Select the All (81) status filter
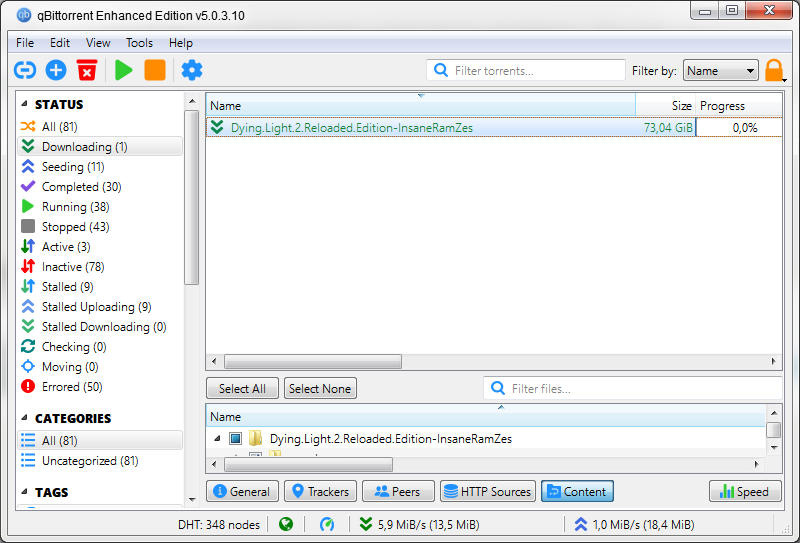800x543 pixels. coord(100,126)
